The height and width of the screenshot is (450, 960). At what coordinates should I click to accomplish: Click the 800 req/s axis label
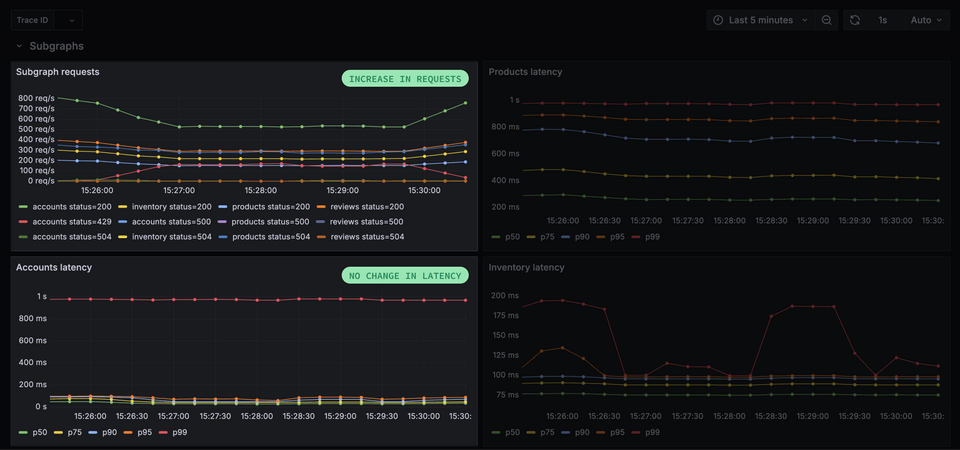[36, 98]
